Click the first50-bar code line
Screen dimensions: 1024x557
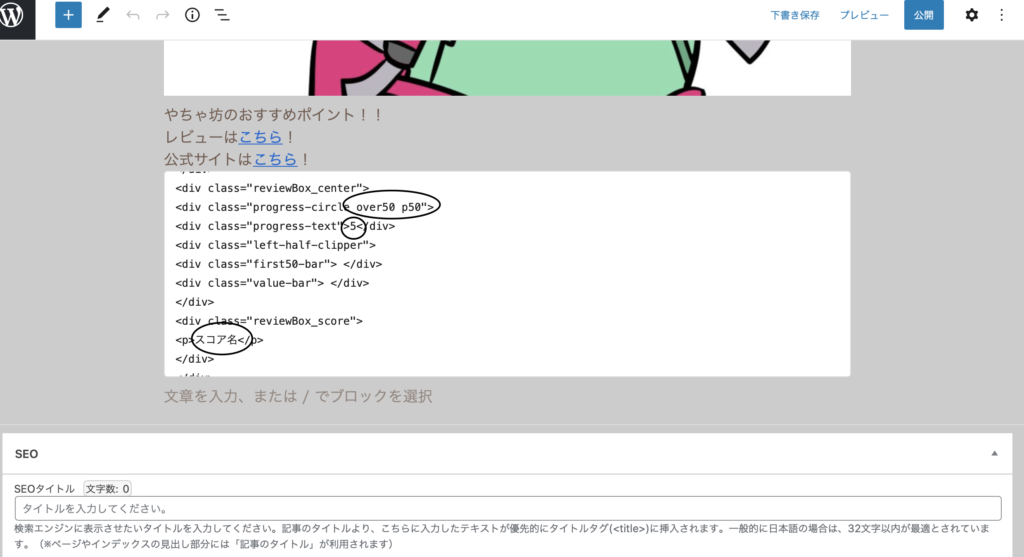278,264
